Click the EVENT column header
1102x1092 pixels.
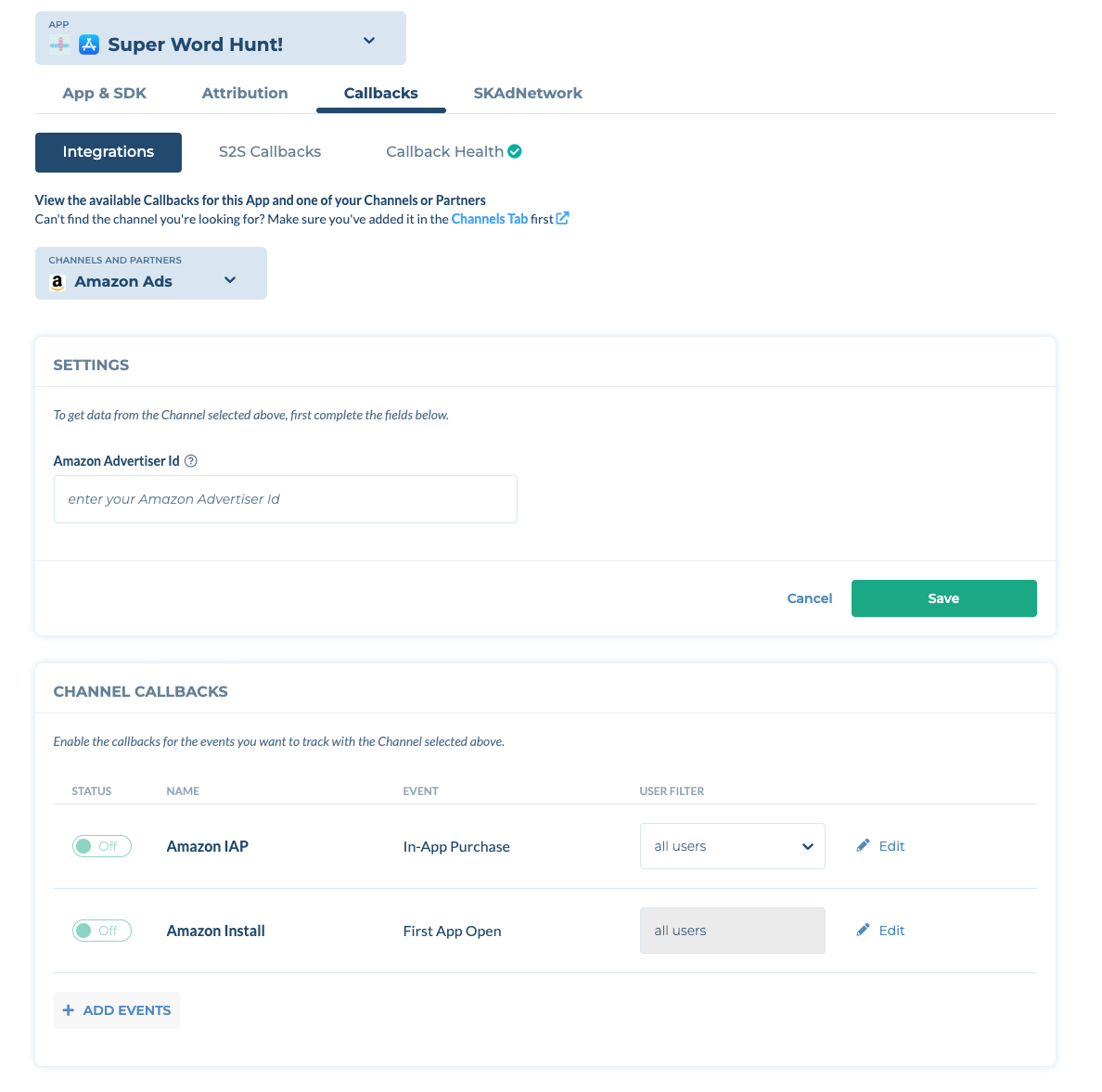(x=420, y=791)
